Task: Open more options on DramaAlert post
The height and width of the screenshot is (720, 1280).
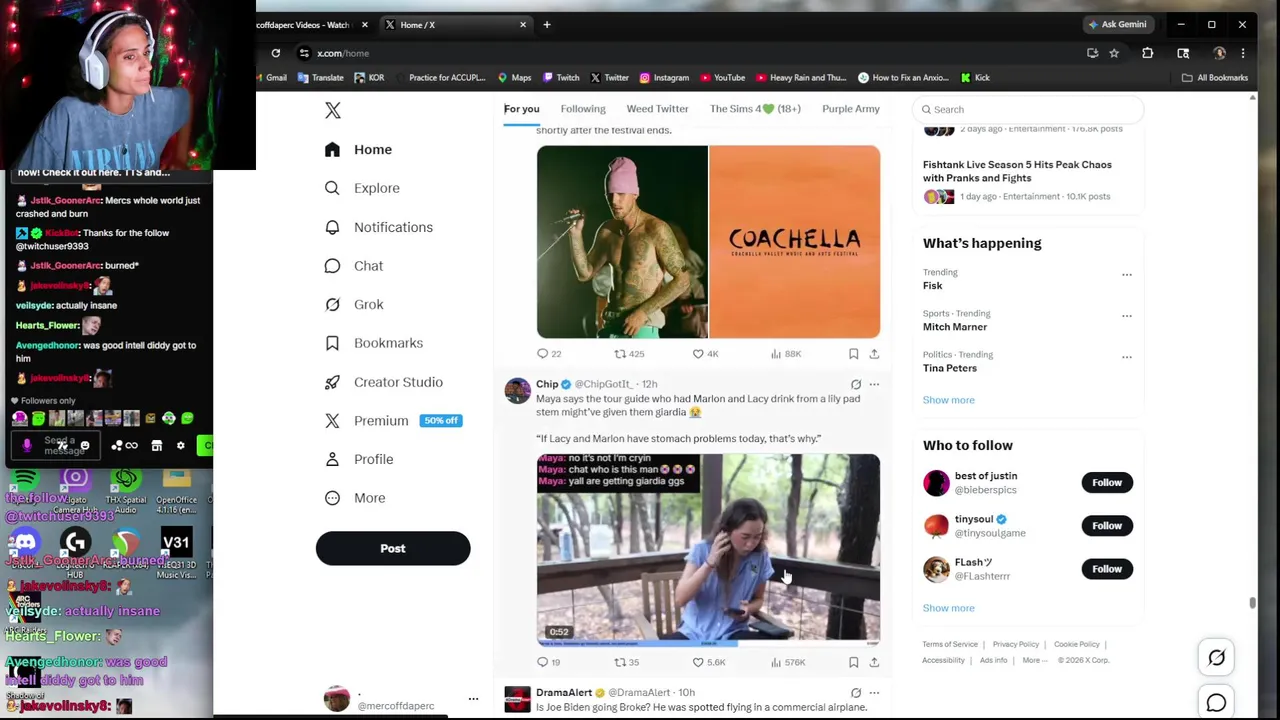Action: pos(874,692)
